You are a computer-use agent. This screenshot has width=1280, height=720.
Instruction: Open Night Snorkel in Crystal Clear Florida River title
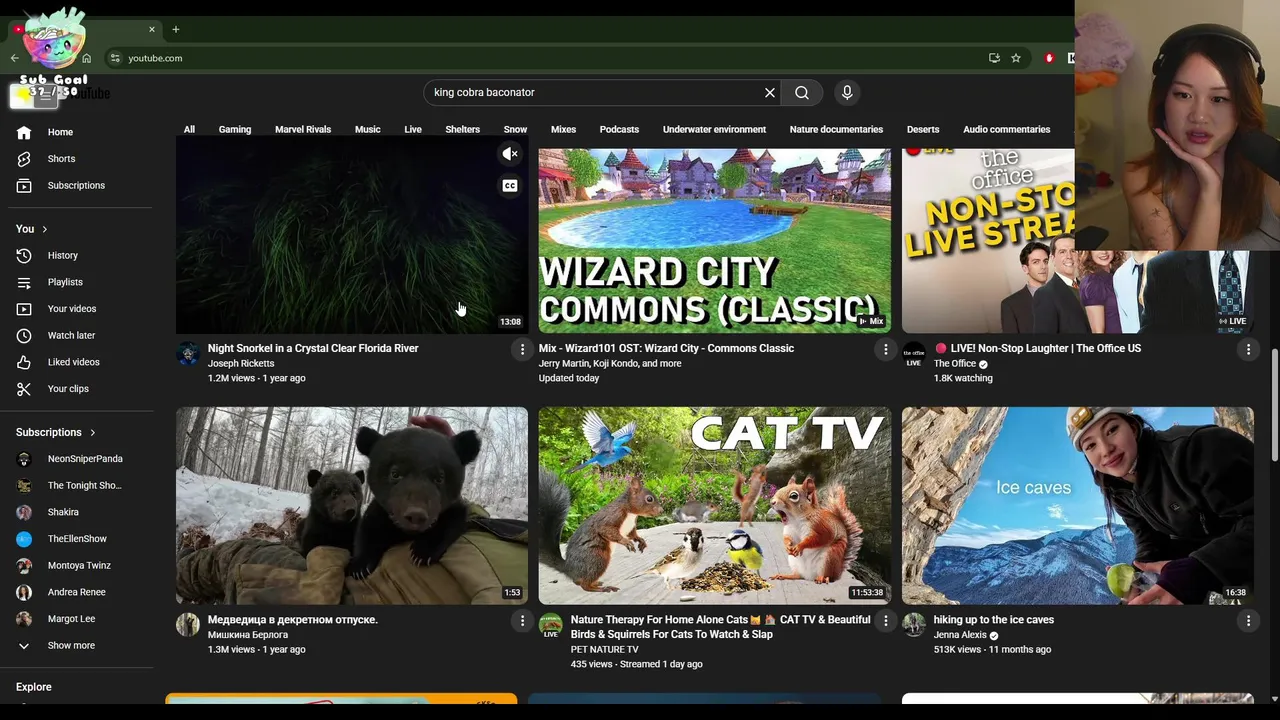coord(313,349)
